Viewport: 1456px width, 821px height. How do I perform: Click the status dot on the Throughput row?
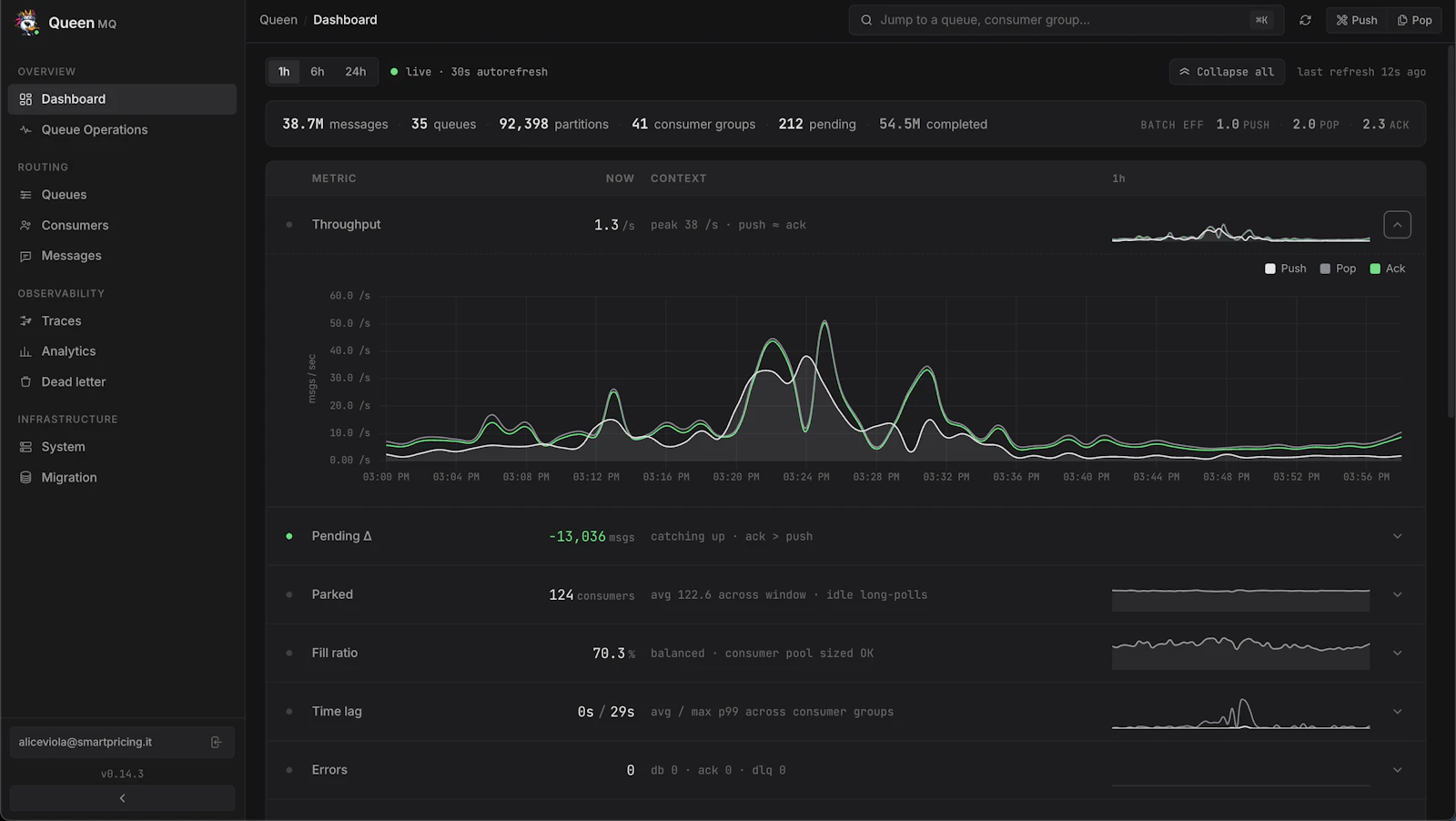(x=289, y=225)
